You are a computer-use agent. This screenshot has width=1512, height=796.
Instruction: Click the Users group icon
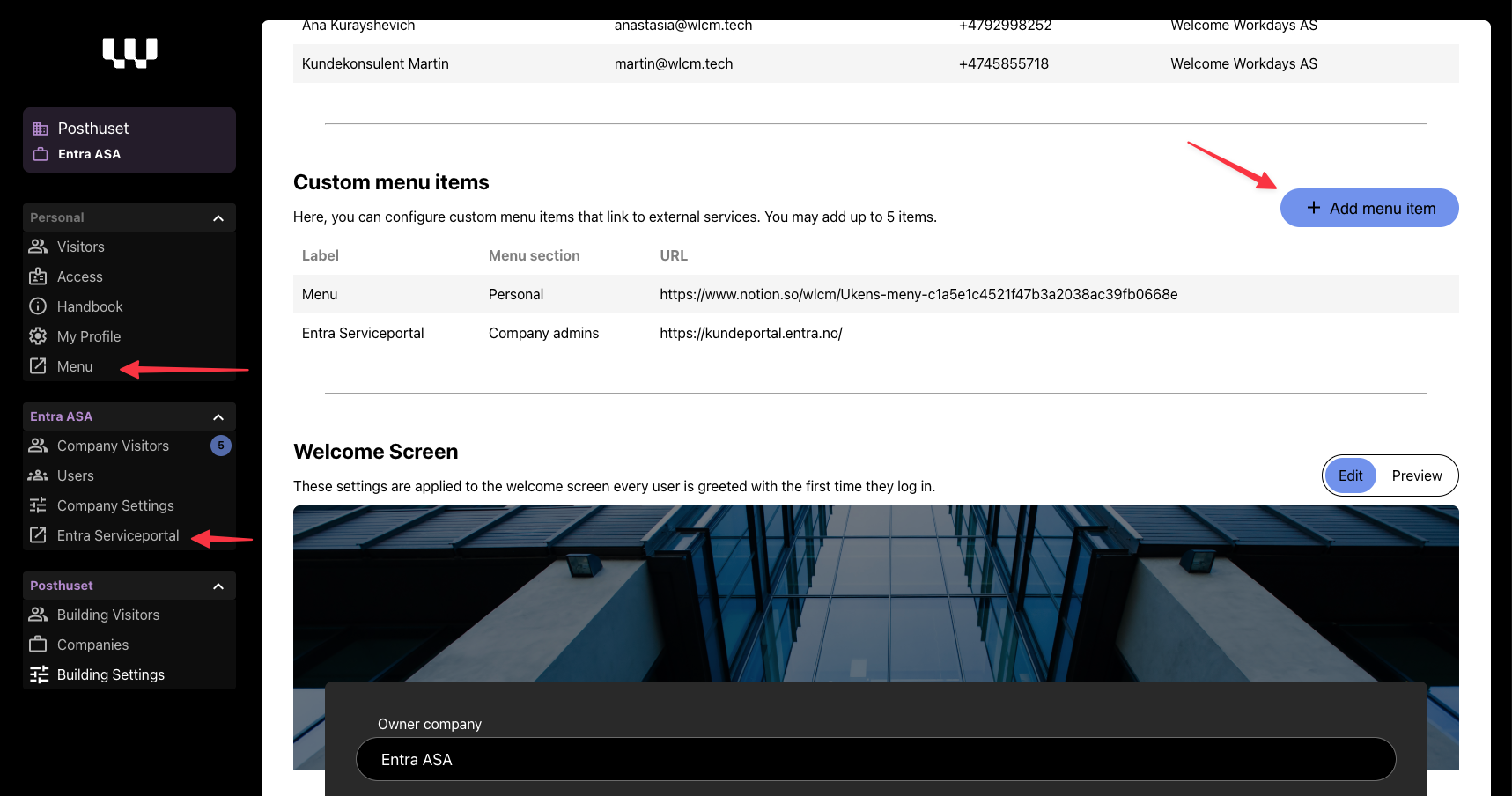(38, 475)
